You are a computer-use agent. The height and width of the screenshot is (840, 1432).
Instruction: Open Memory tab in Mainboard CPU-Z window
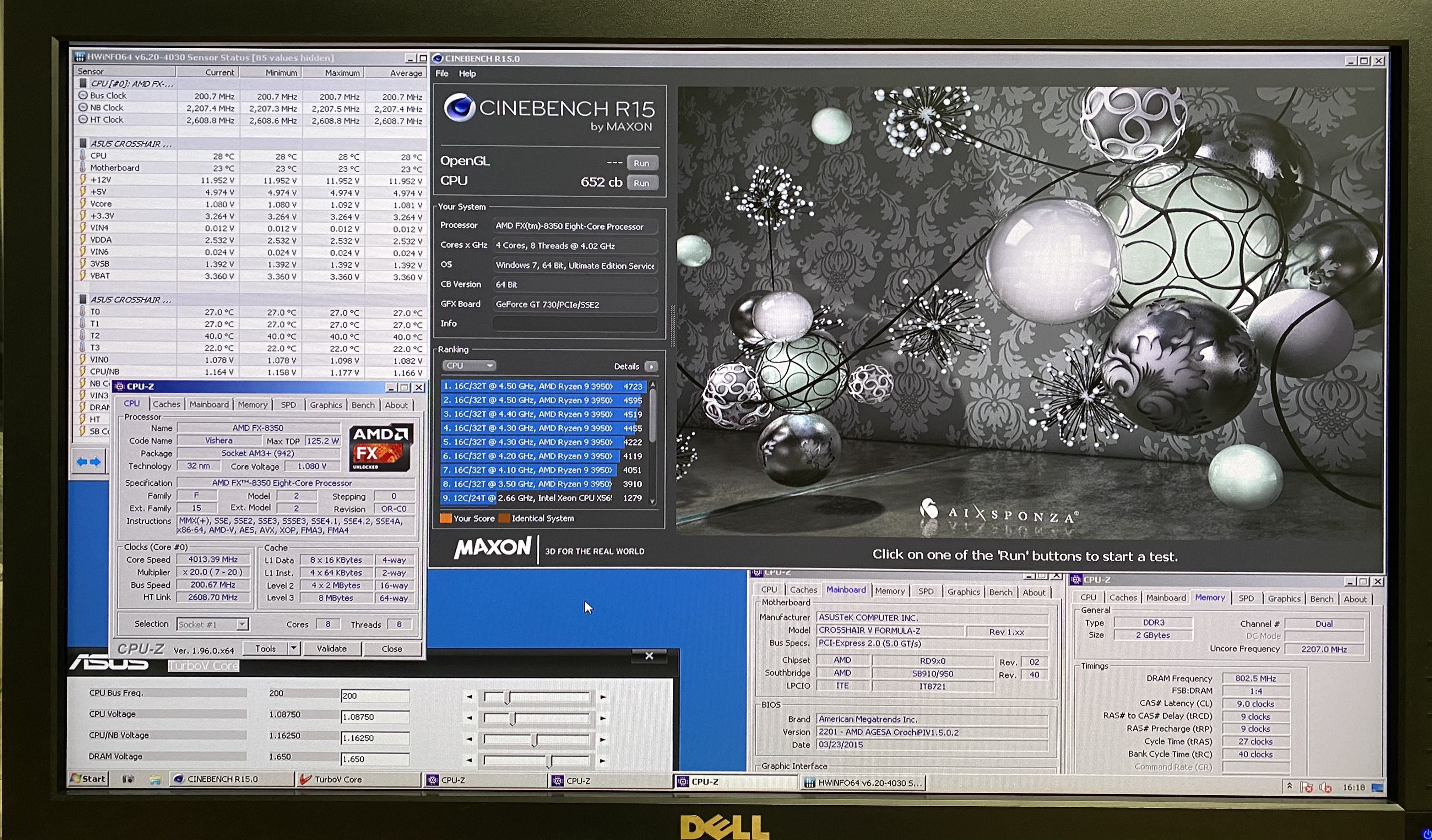[x=889, y=591]
